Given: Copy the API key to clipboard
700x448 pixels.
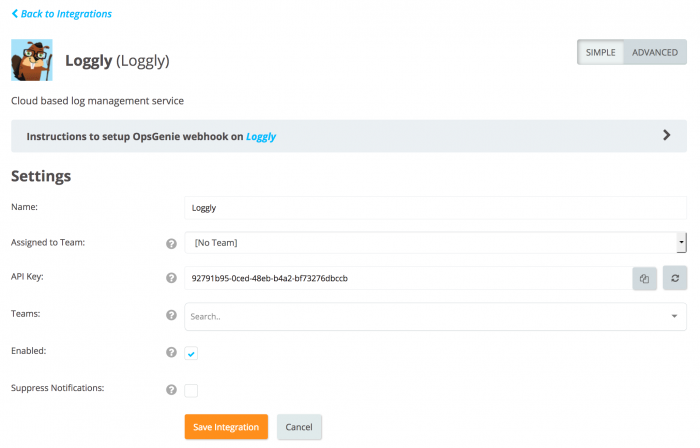Looking at the screenshot, I should 645,278.
